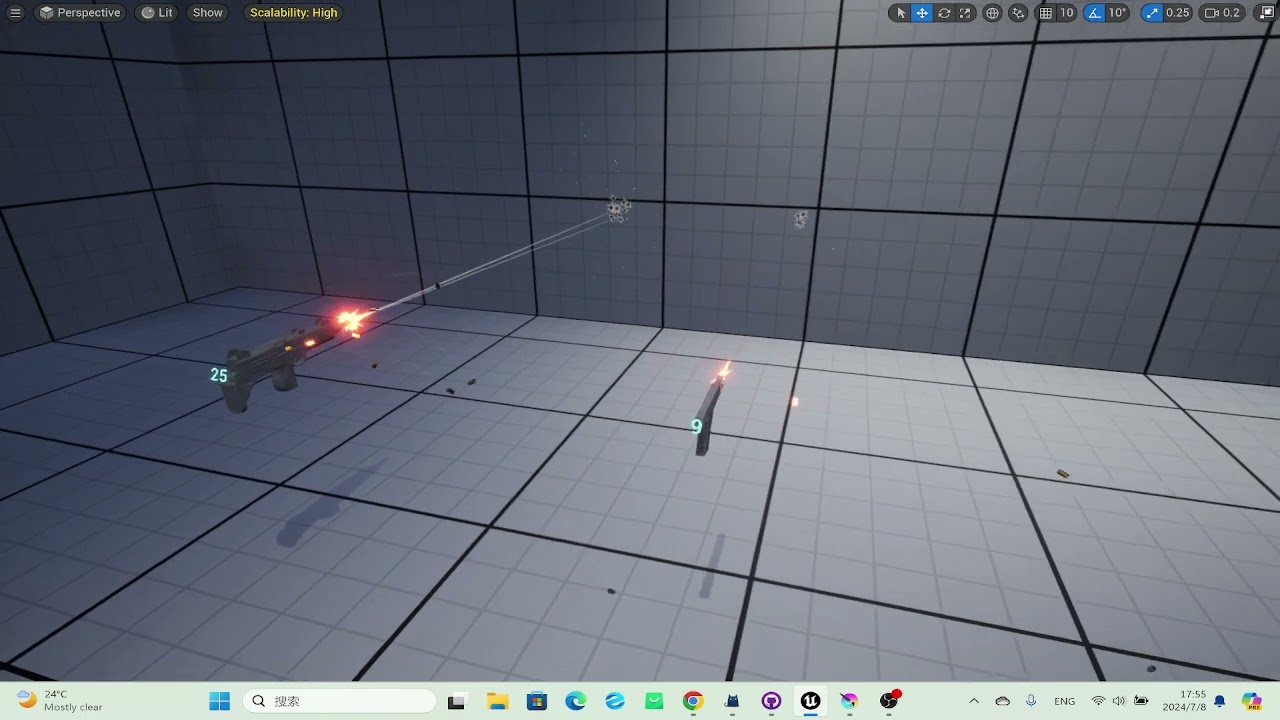Open grid snap size value 10
Screen dimensions: 1280x720
coord(1067,13)
